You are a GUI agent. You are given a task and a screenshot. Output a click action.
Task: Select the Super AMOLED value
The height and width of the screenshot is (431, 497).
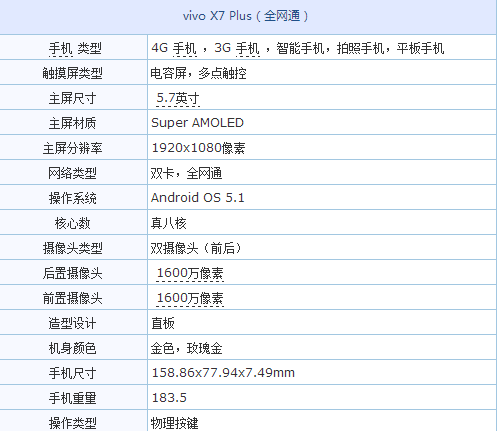pyautogui.click(x=197, y=123)
